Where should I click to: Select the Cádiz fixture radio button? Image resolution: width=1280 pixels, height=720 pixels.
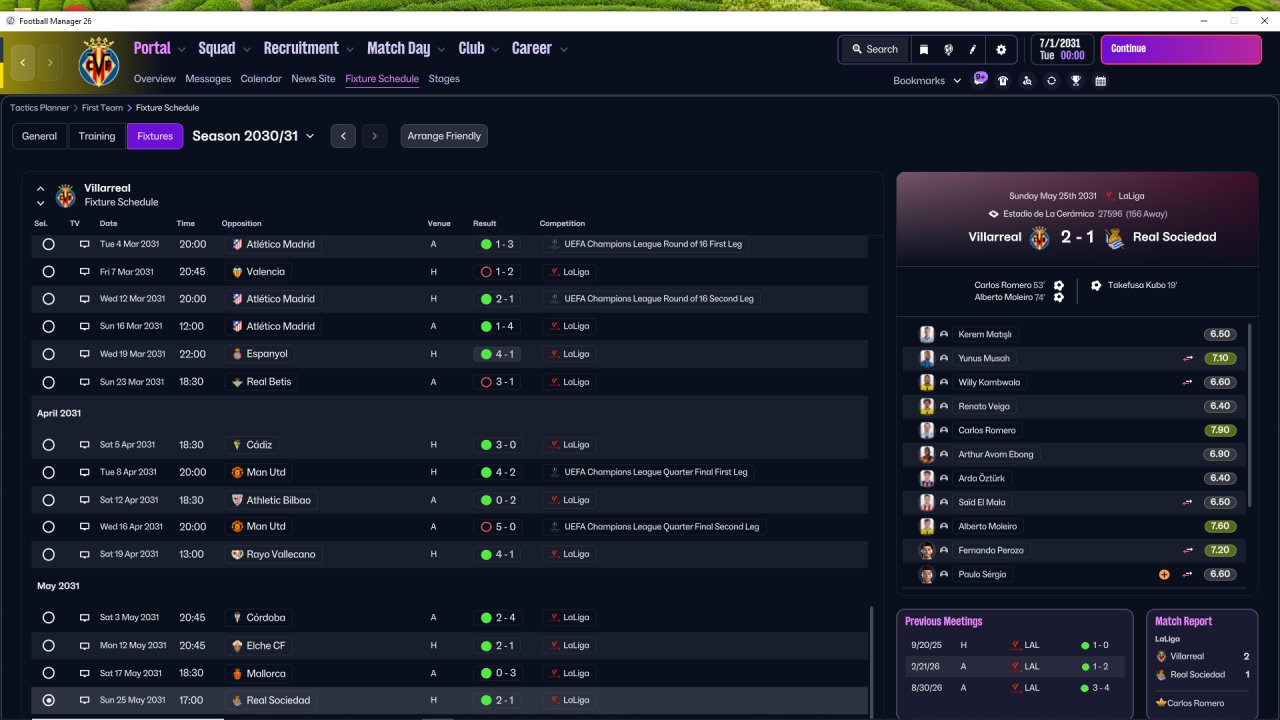pos(48,445)
